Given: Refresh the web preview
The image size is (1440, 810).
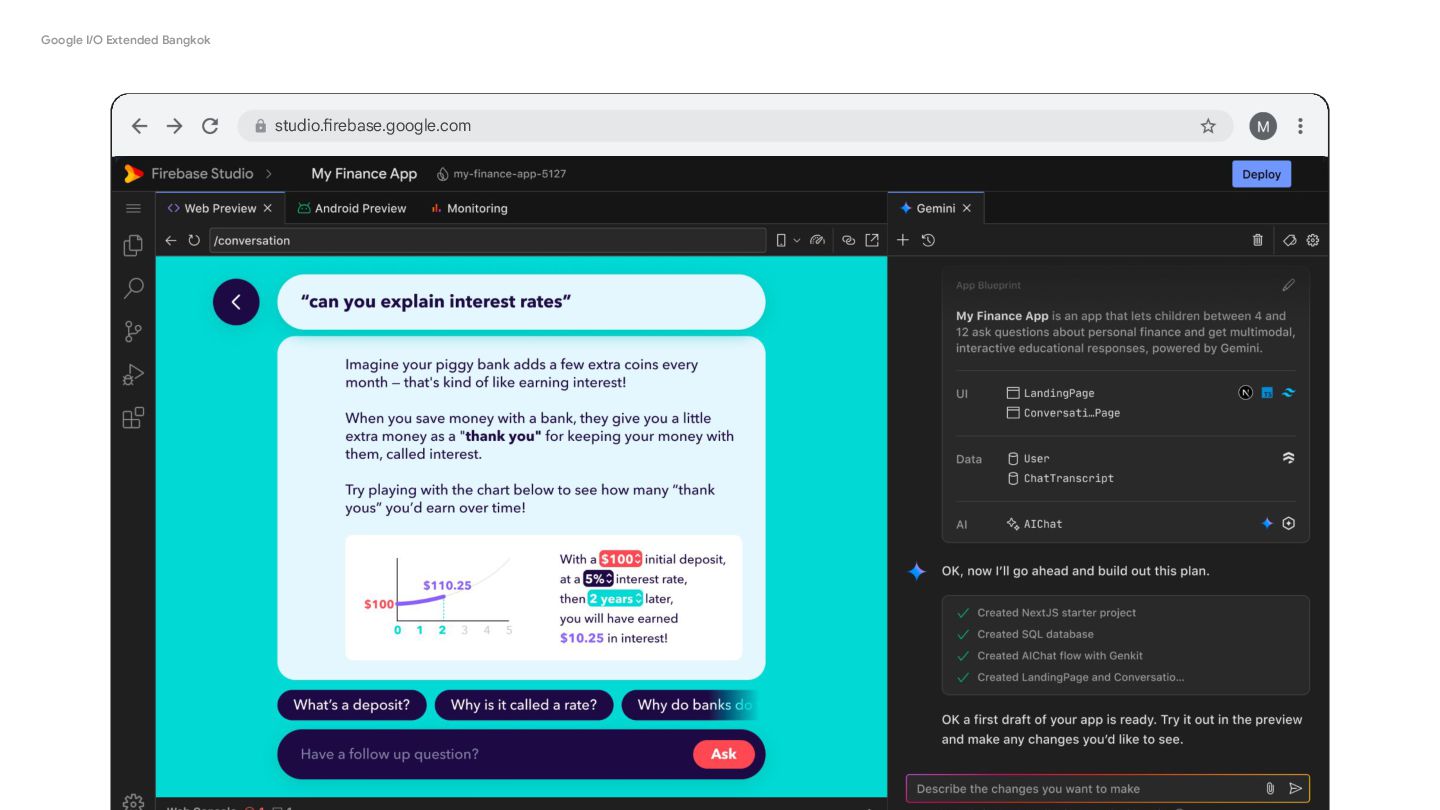Looking at the screenshot, I should click(x=194, y=240).
